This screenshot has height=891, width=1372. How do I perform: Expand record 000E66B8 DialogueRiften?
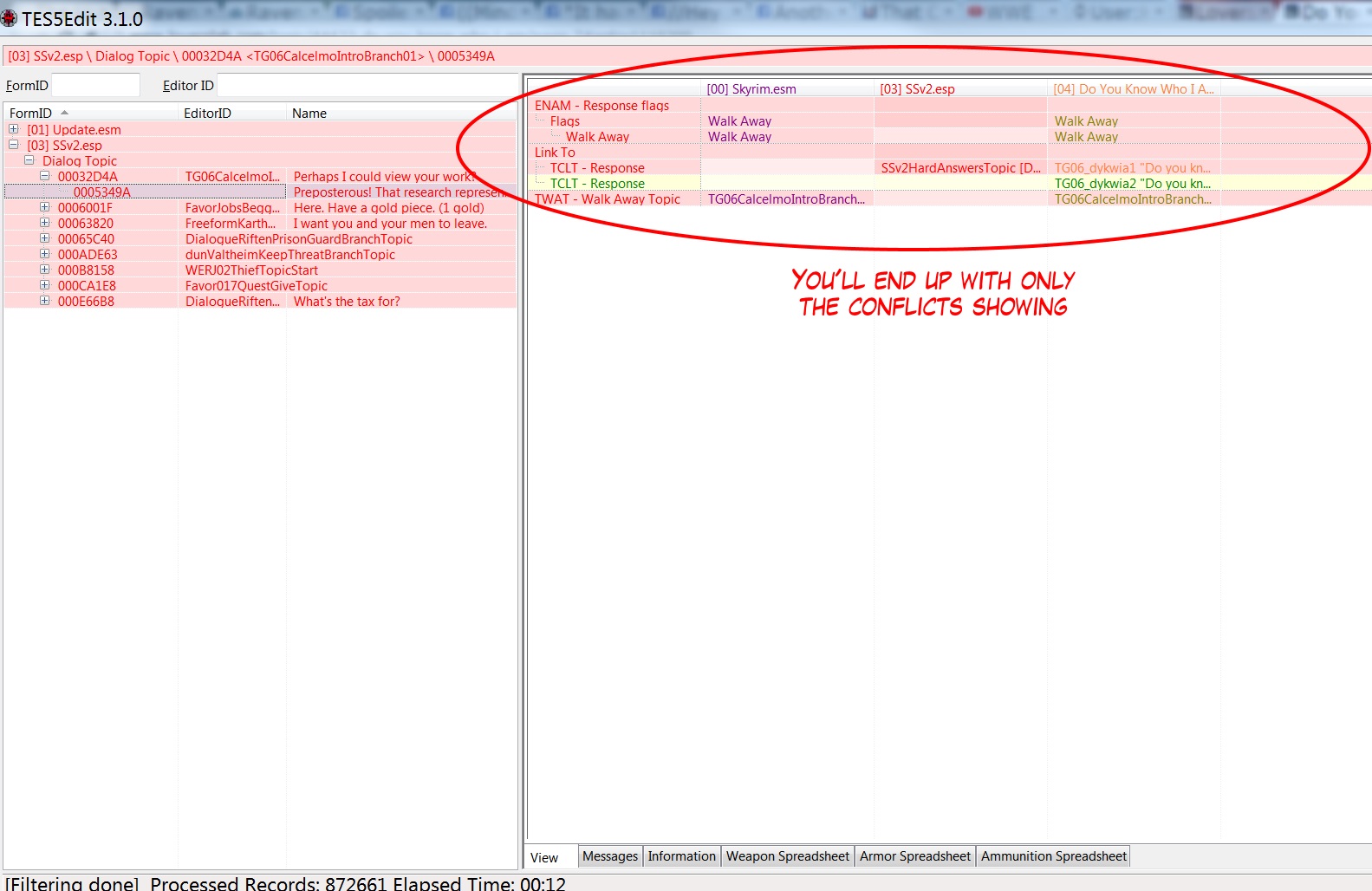(x=45, y=301)
